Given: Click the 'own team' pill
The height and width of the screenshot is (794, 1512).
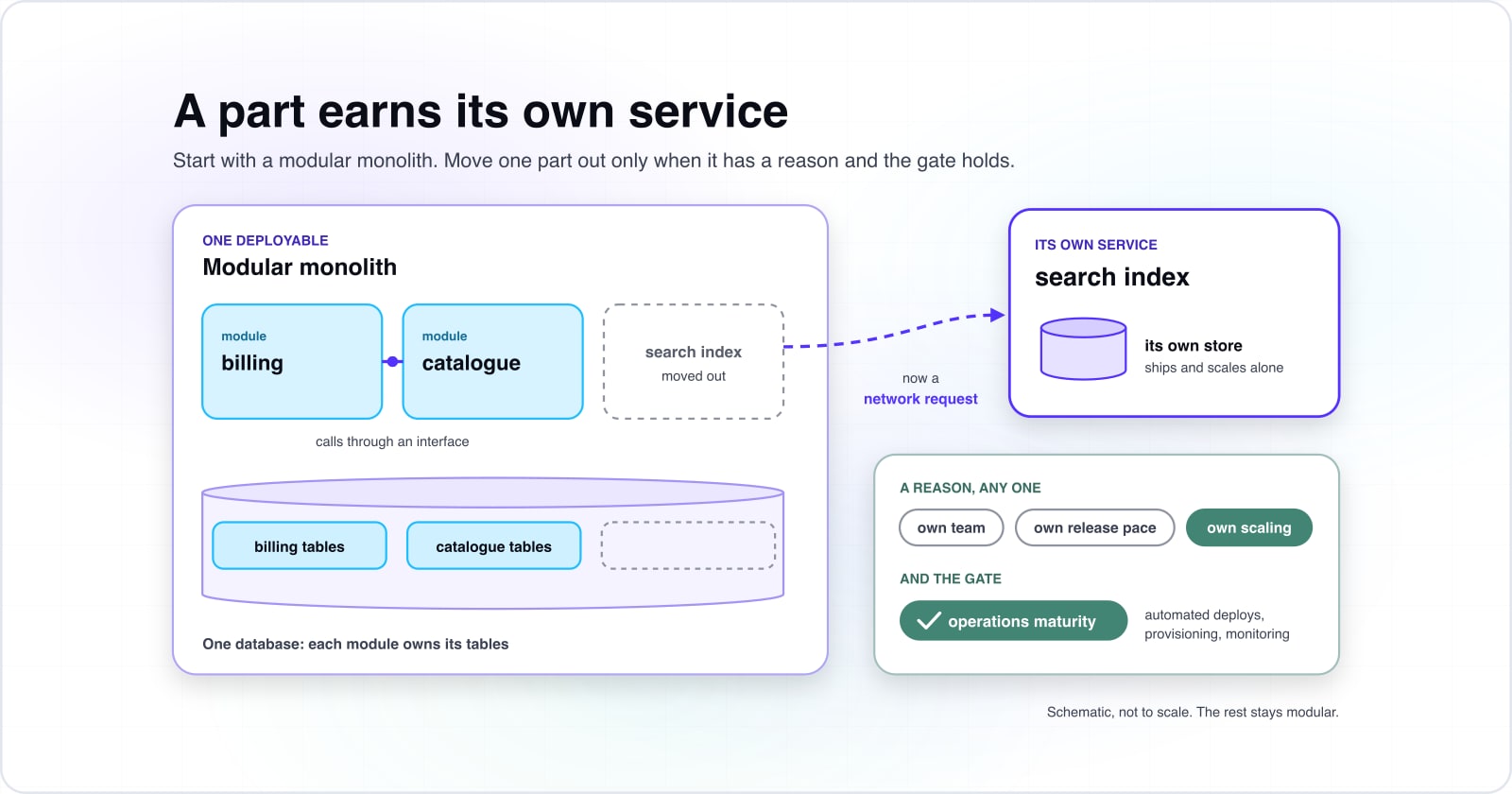Looking at the screenshot, I should tap(952, 527).
